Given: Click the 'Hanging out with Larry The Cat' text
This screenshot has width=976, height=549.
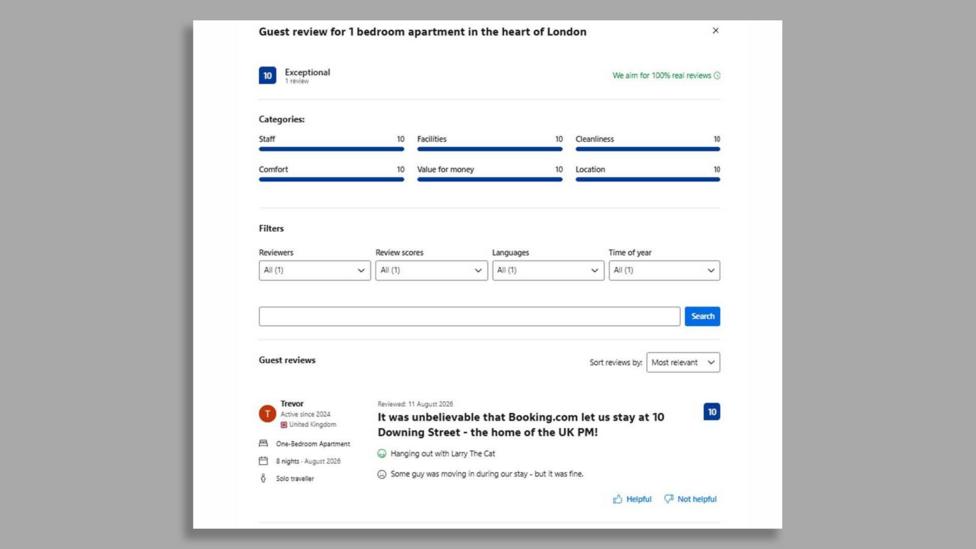Looking at the screenshot, I should (x=443, y=454).
